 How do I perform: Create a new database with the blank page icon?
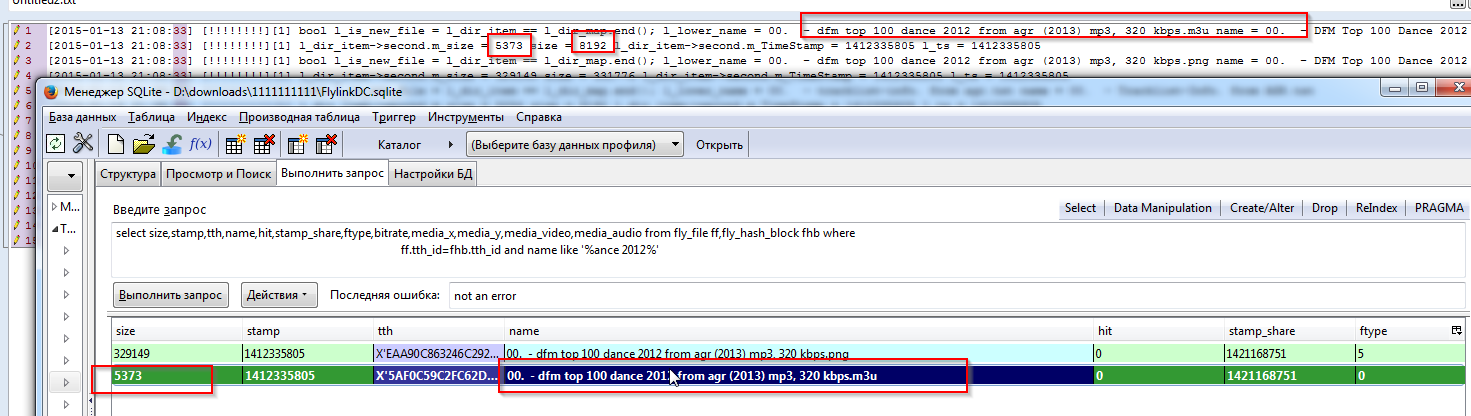[x=116, y=144]
